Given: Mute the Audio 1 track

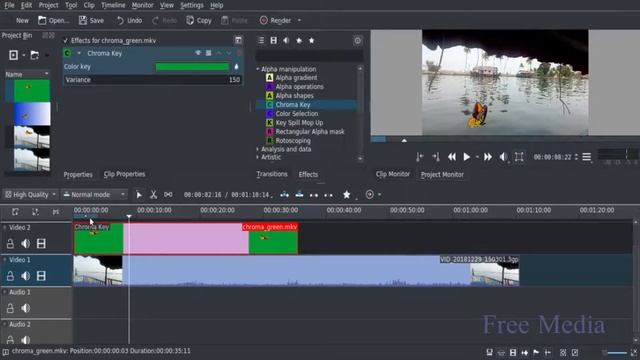Looking at the screenshot, I should click(25, 308).
